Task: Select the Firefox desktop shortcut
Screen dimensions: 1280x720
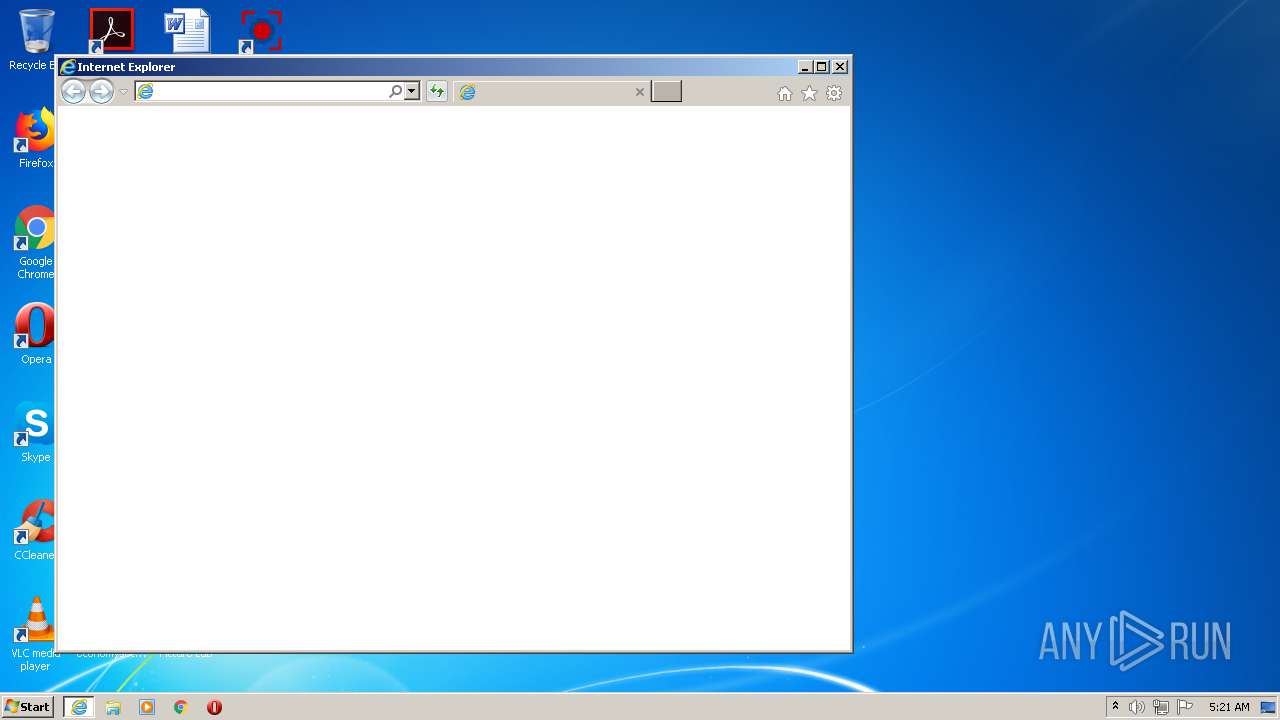Action: 35,139
